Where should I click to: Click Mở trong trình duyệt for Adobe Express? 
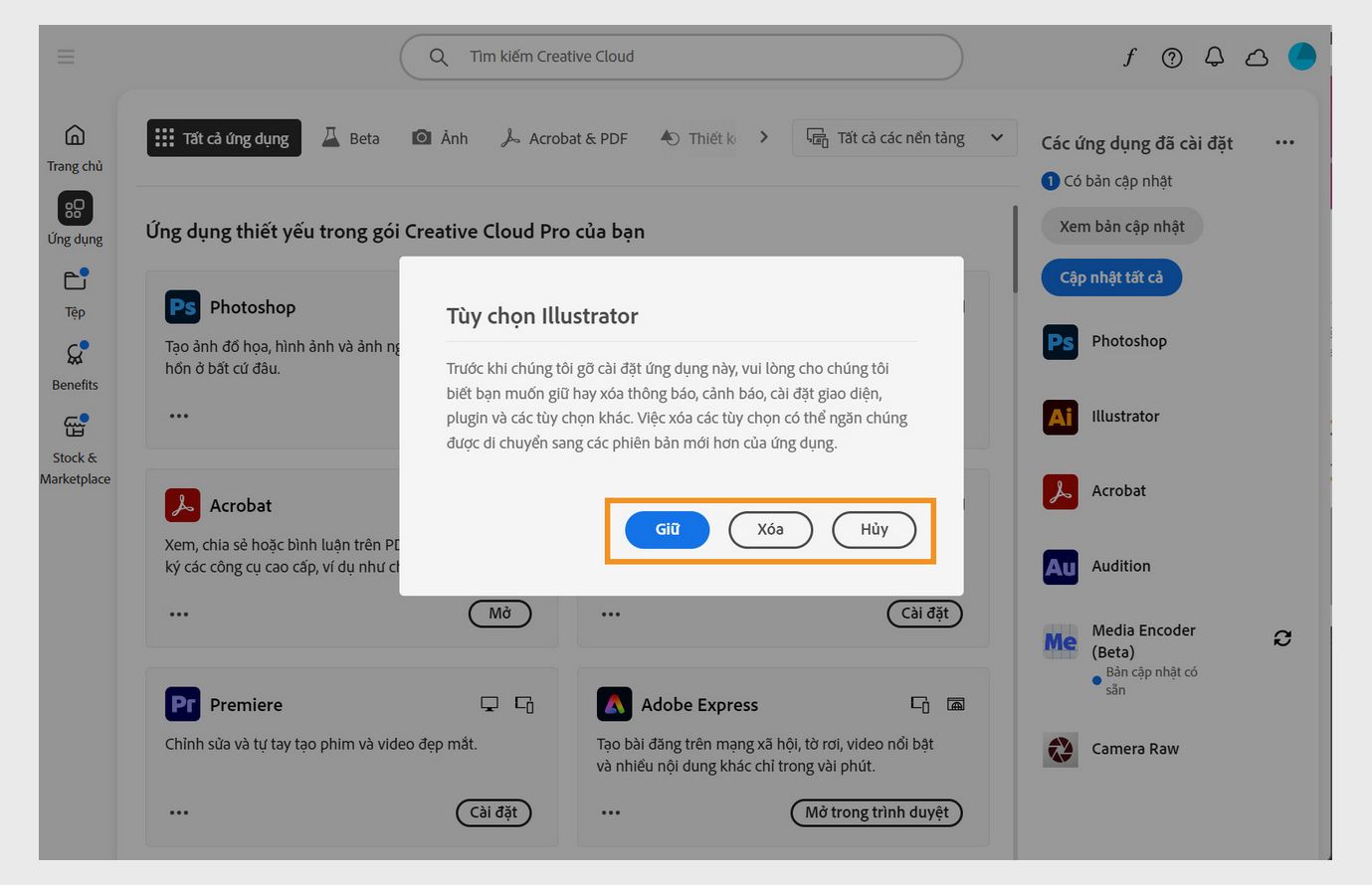(x=877, y=812)
